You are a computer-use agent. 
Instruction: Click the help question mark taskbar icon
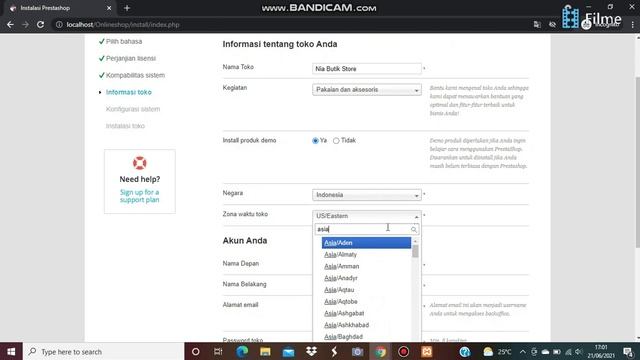(x=465, y=351)
